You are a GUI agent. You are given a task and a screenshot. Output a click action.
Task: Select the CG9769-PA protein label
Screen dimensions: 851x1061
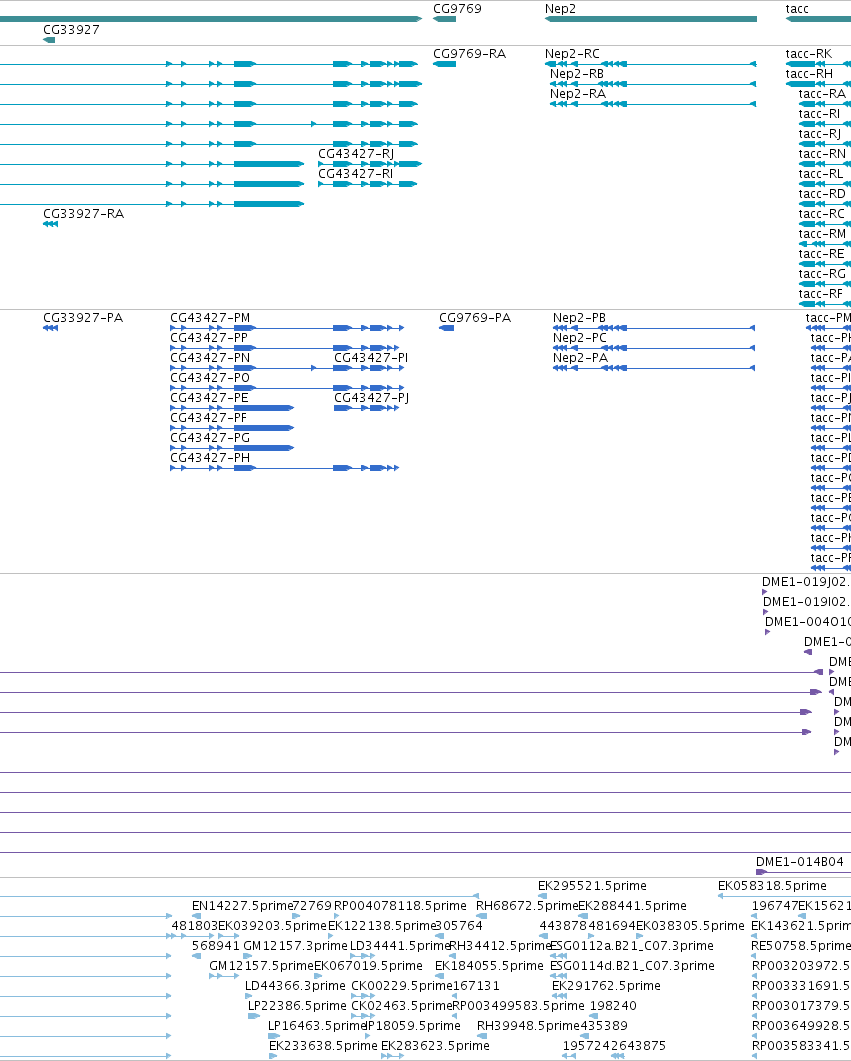tap(475, 317)
